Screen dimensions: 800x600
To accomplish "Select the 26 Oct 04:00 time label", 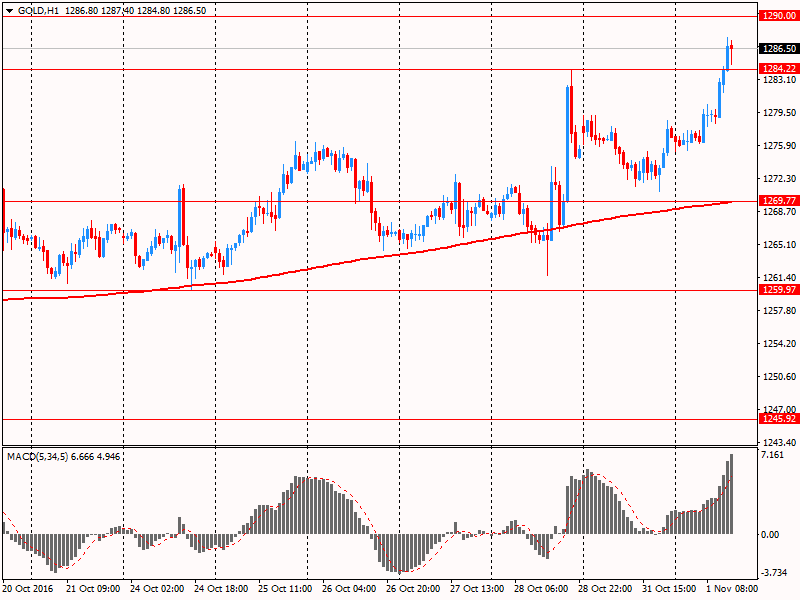I will pyautogui.click(x=349, y=588).
